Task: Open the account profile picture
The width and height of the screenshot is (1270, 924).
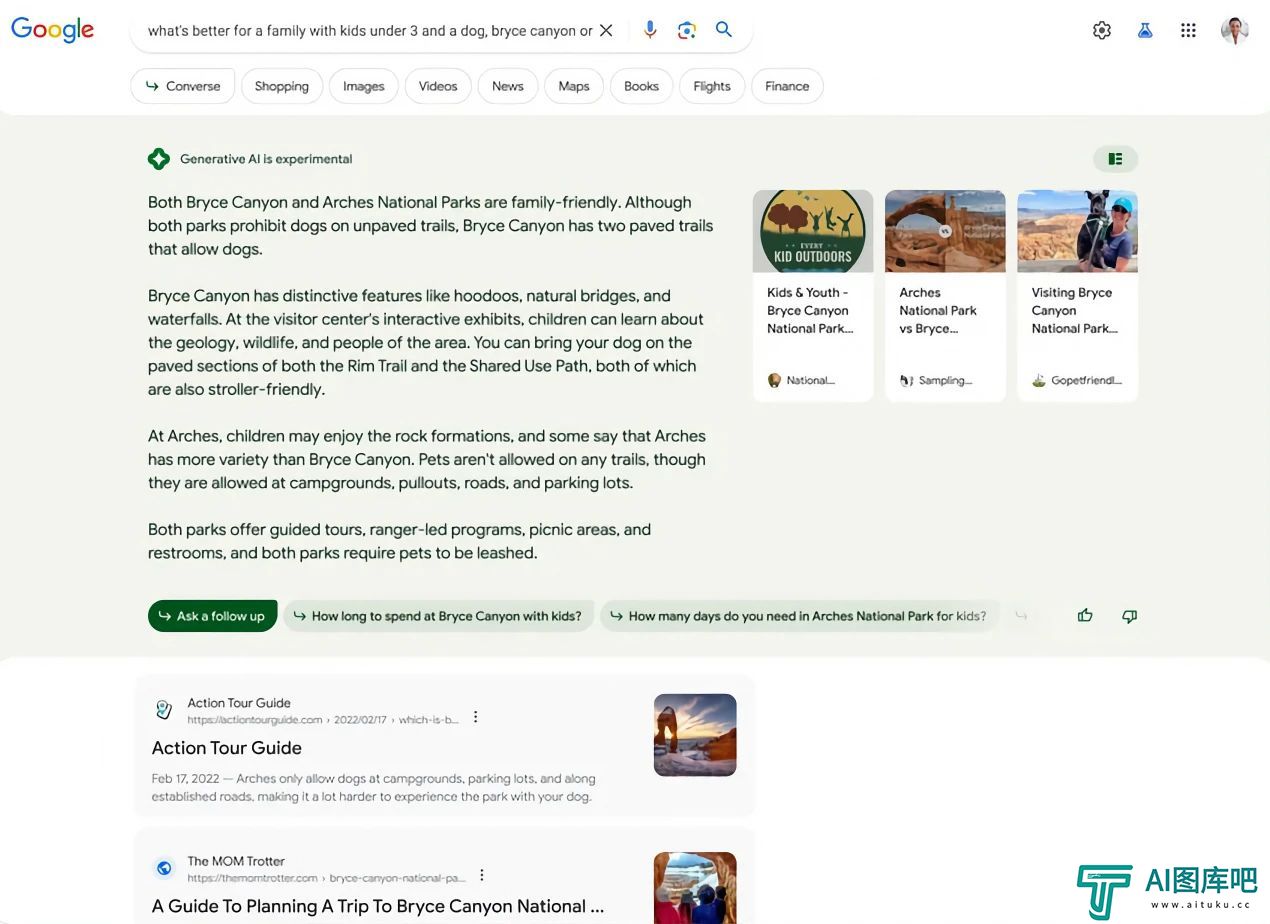Action: point(1235,30)
